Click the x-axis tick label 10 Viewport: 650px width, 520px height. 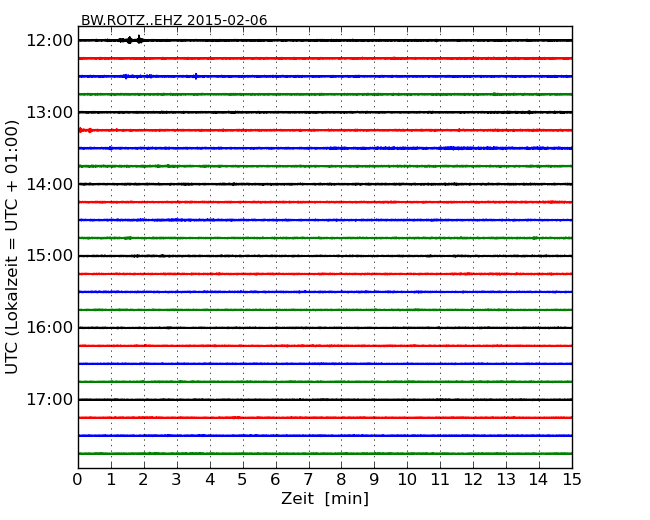tap(407, 480)
